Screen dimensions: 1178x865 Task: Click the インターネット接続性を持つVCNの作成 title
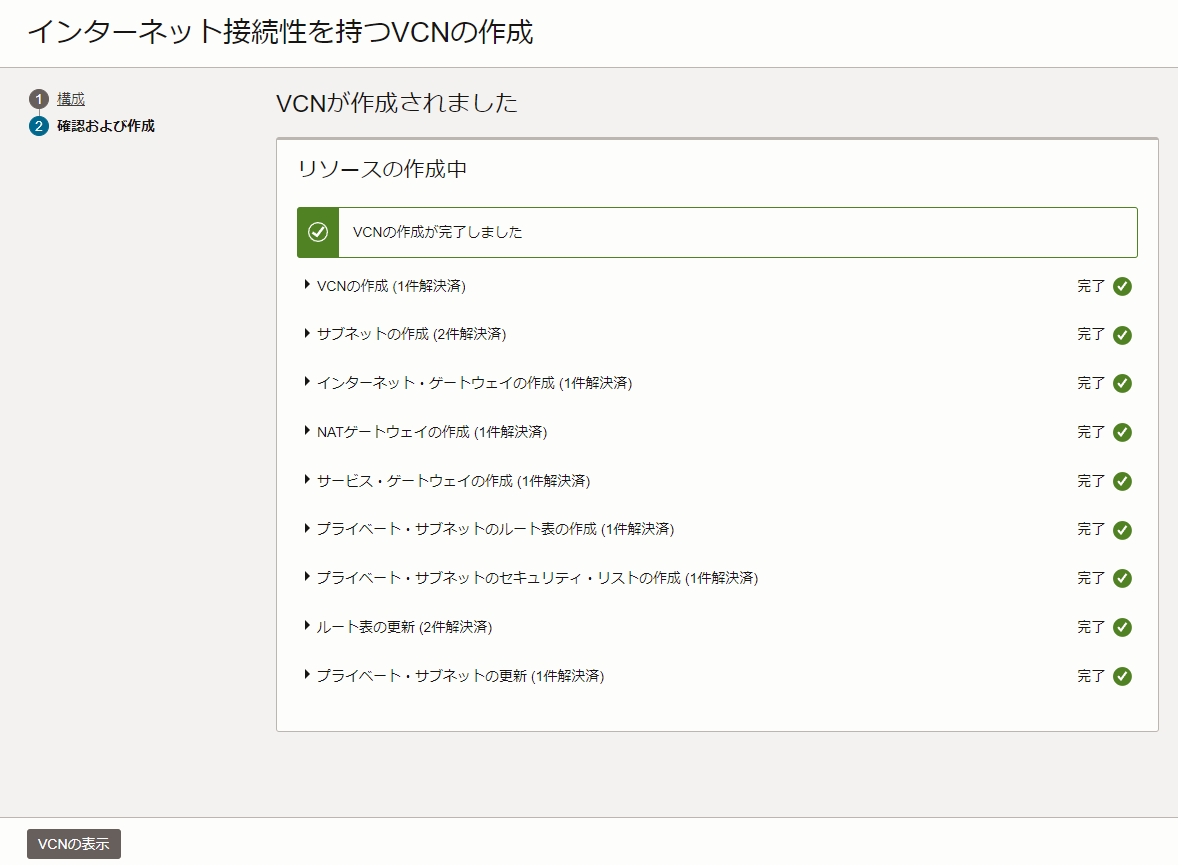point(280,32)
